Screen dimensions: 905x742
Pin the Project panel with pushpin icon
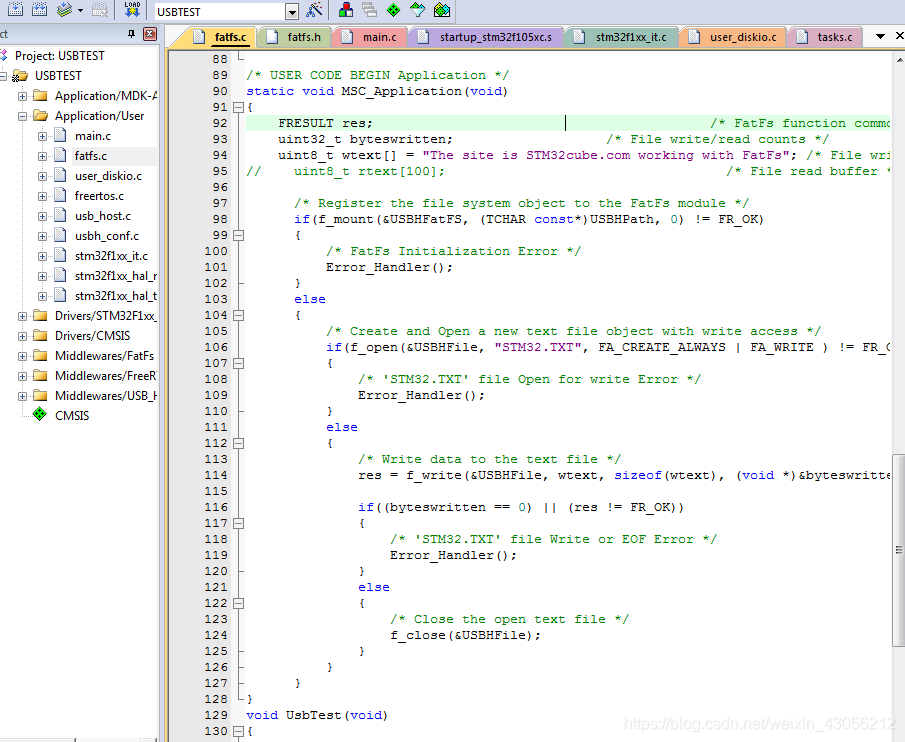tap(132, 34)
